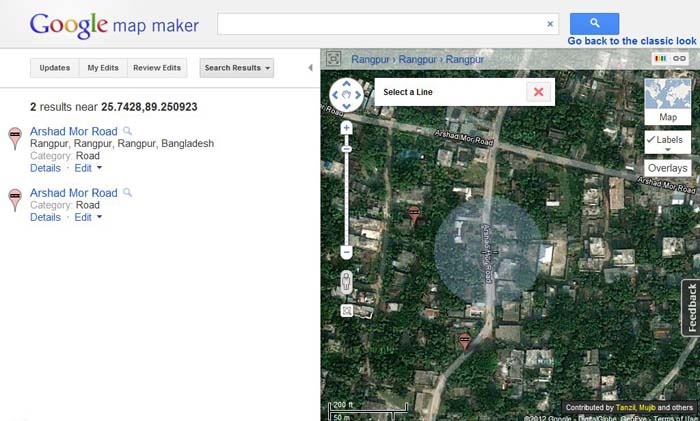
Task: Click the second result's road pin icon in list
Action: (x=15, y=200)
